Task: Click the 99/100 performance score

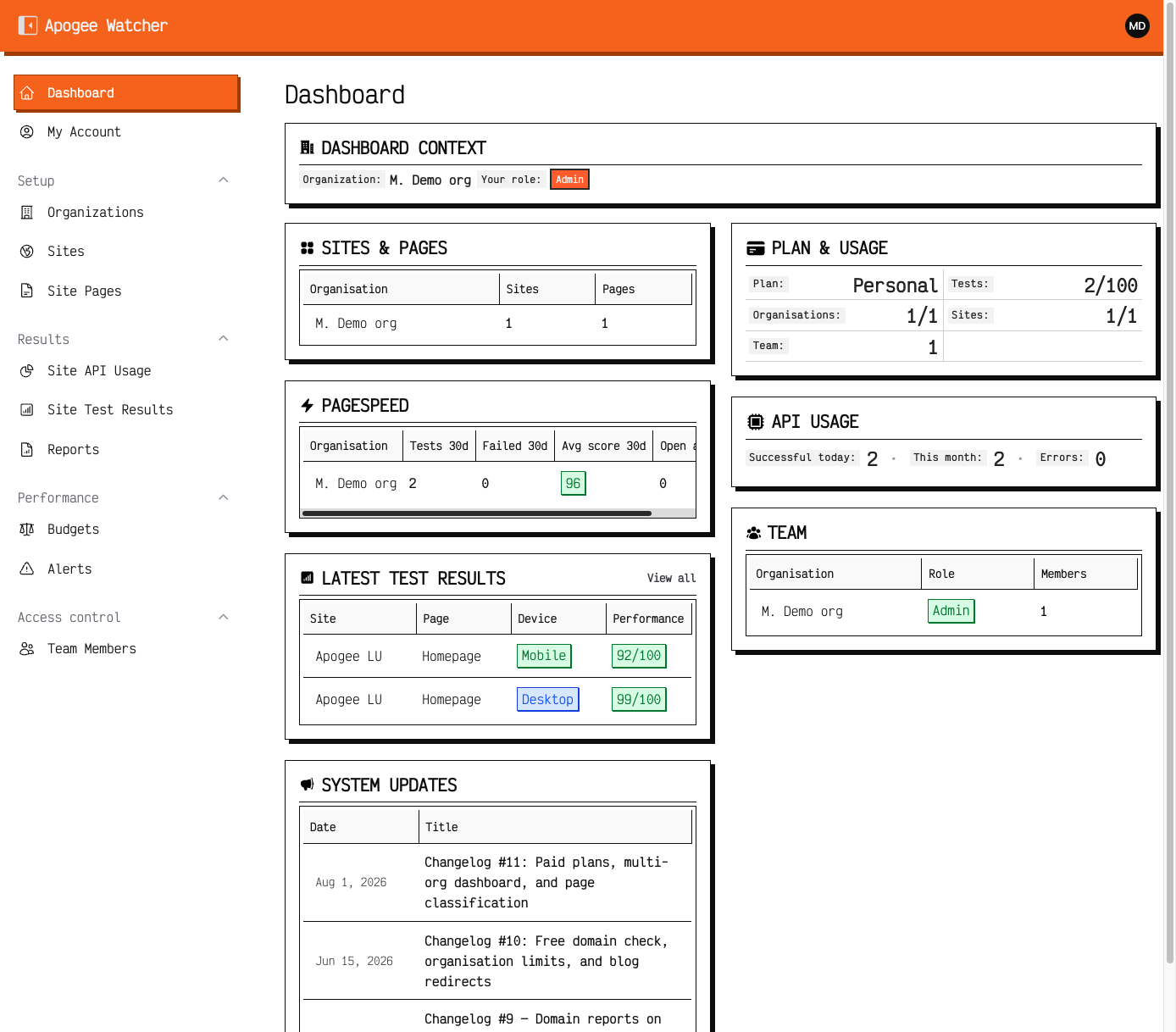Action: pos(639,700)
